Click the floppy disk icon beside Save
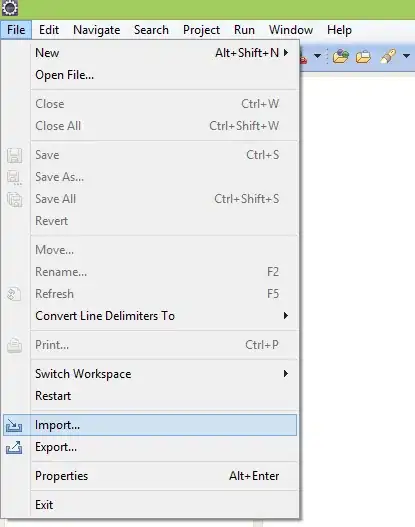 pyautogui.click(x=14, y=155)
